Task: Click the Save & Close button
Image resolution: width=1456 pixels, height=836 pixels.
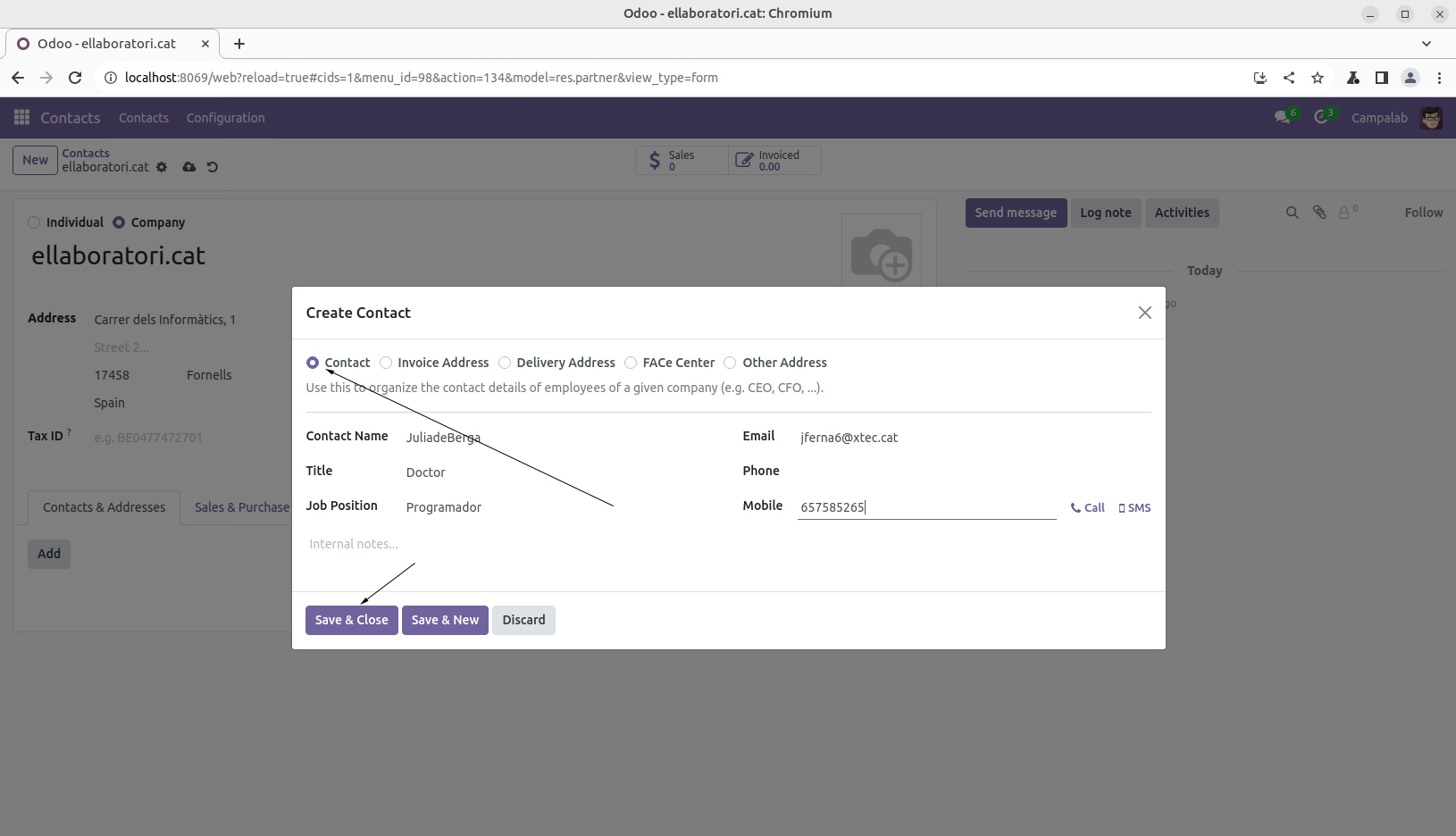Action: [351, 620]
